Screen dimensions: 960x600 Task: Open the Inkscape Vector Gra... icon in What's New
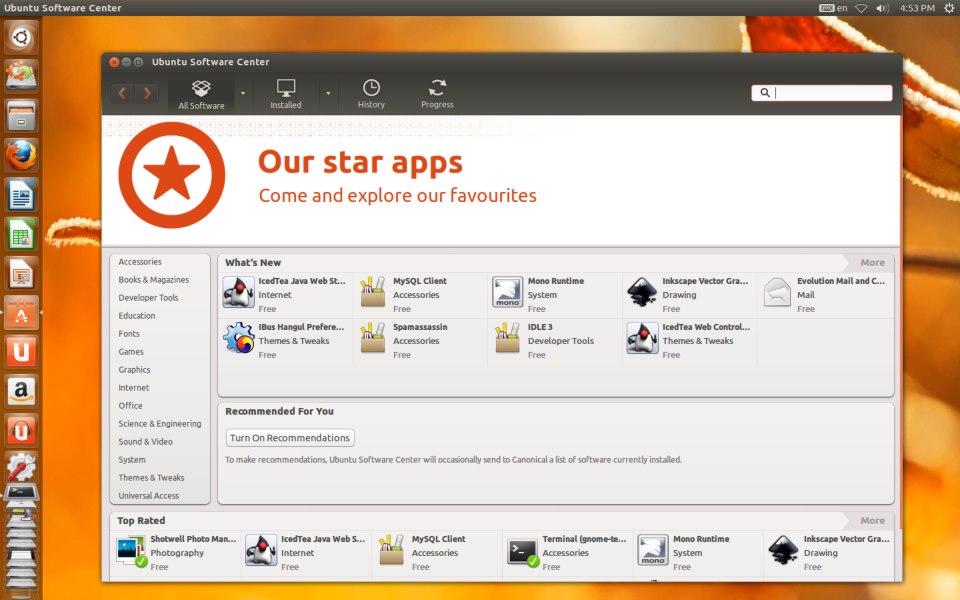click(642, 291)
